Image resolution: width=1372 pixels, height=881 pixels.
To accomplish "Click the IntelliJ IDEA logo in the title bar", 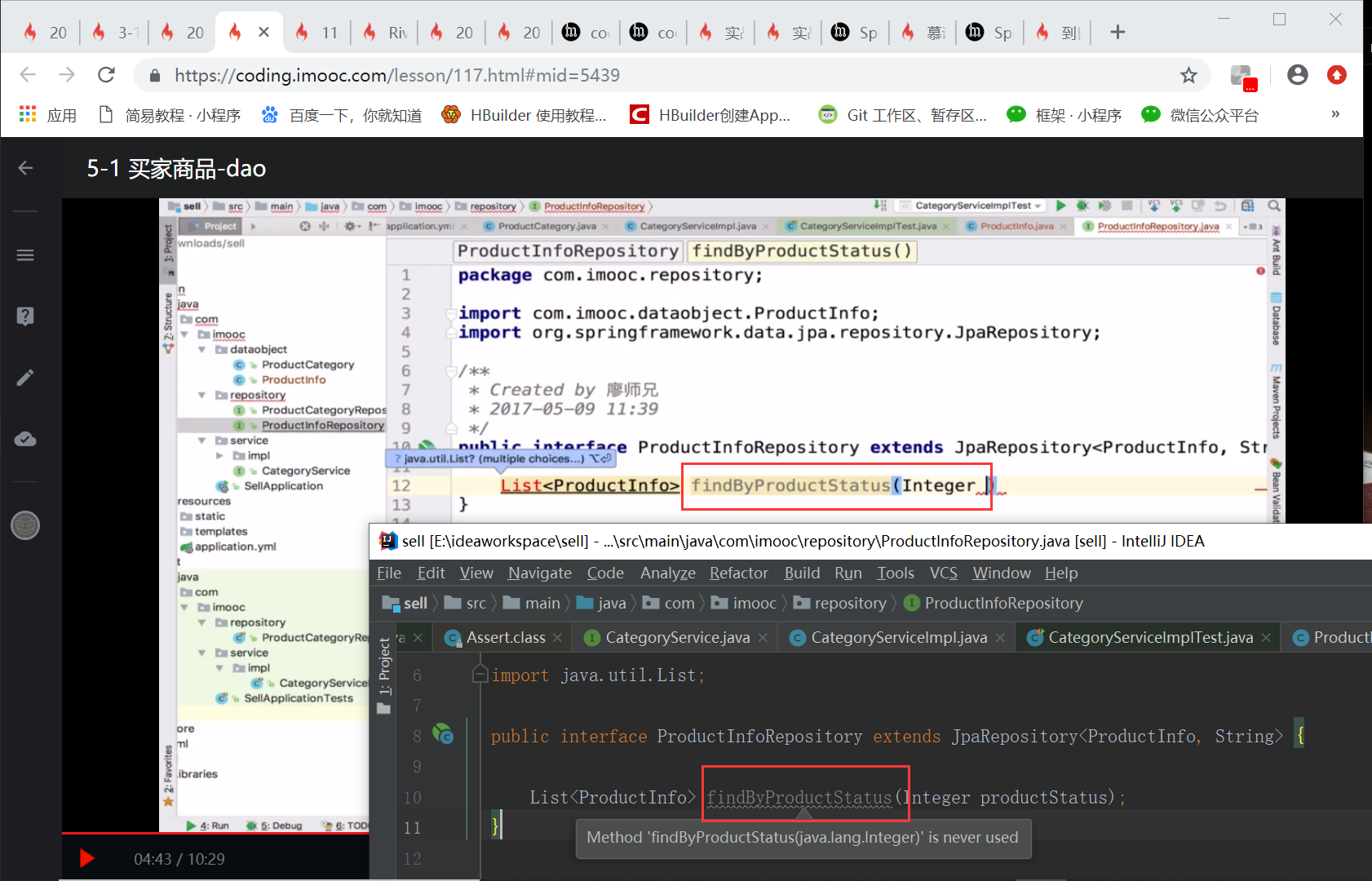I will tap(388, 541).
